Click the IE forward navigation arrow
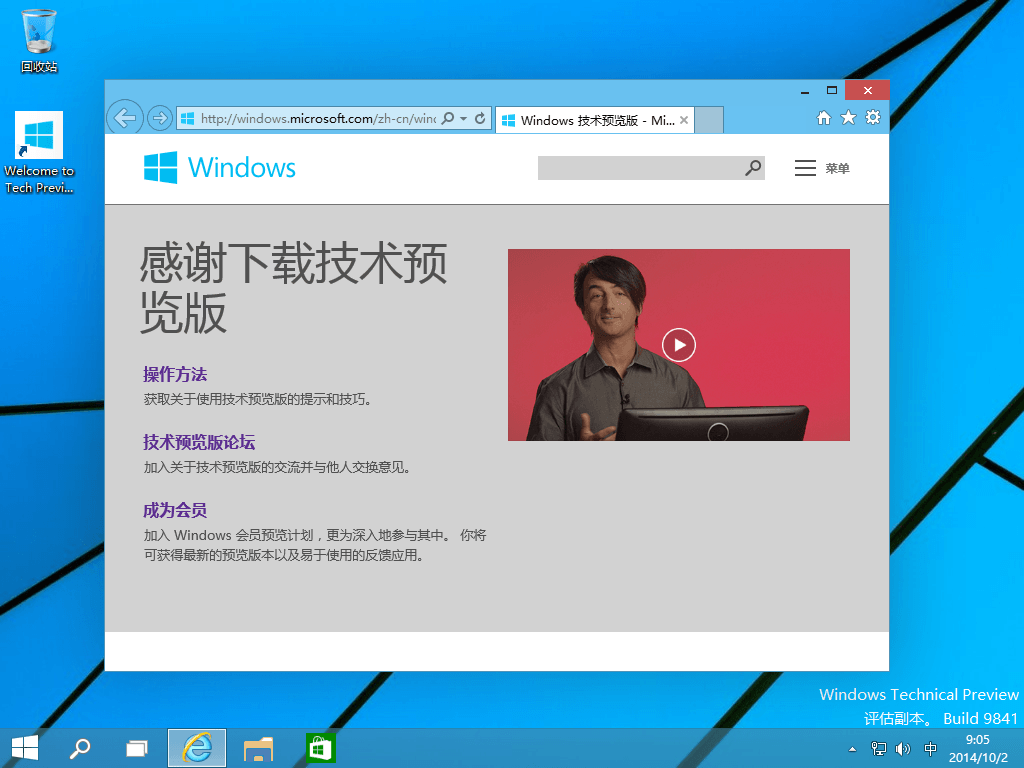This screenshot has width=1024, height=768. coord(159,118)
